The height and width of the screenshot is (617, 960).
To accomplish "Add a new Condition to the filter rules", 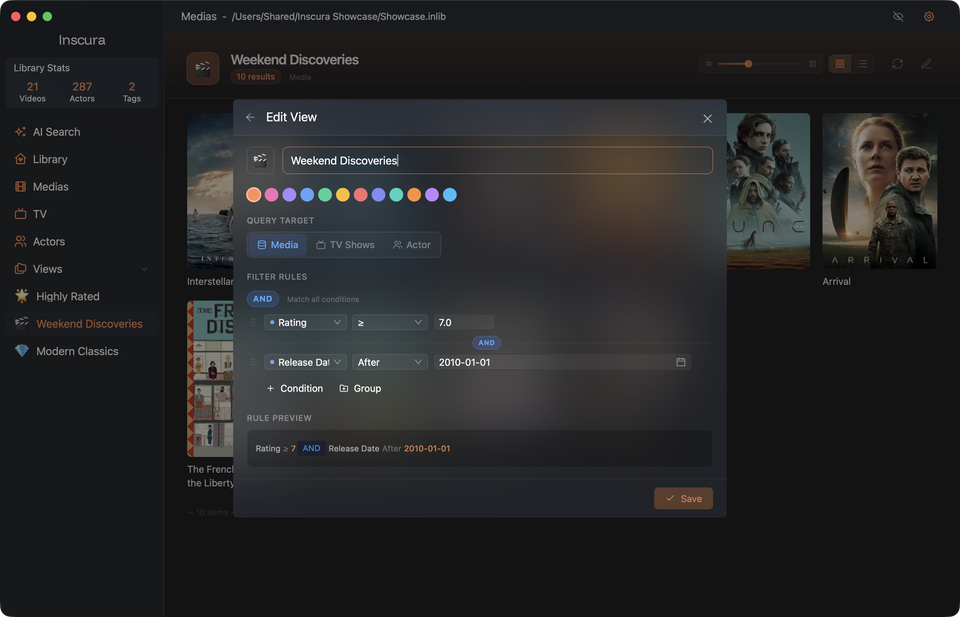I will click(294, 389).
